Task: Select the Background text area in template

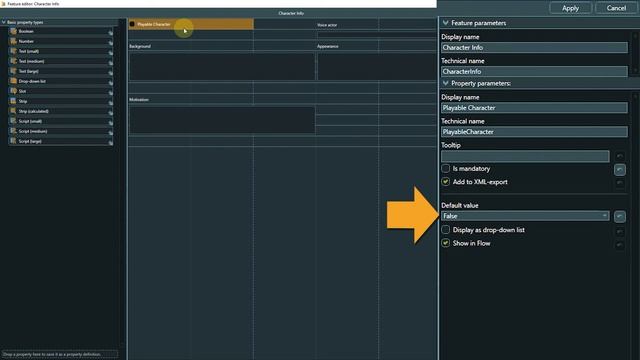Action: coord(222,67)
